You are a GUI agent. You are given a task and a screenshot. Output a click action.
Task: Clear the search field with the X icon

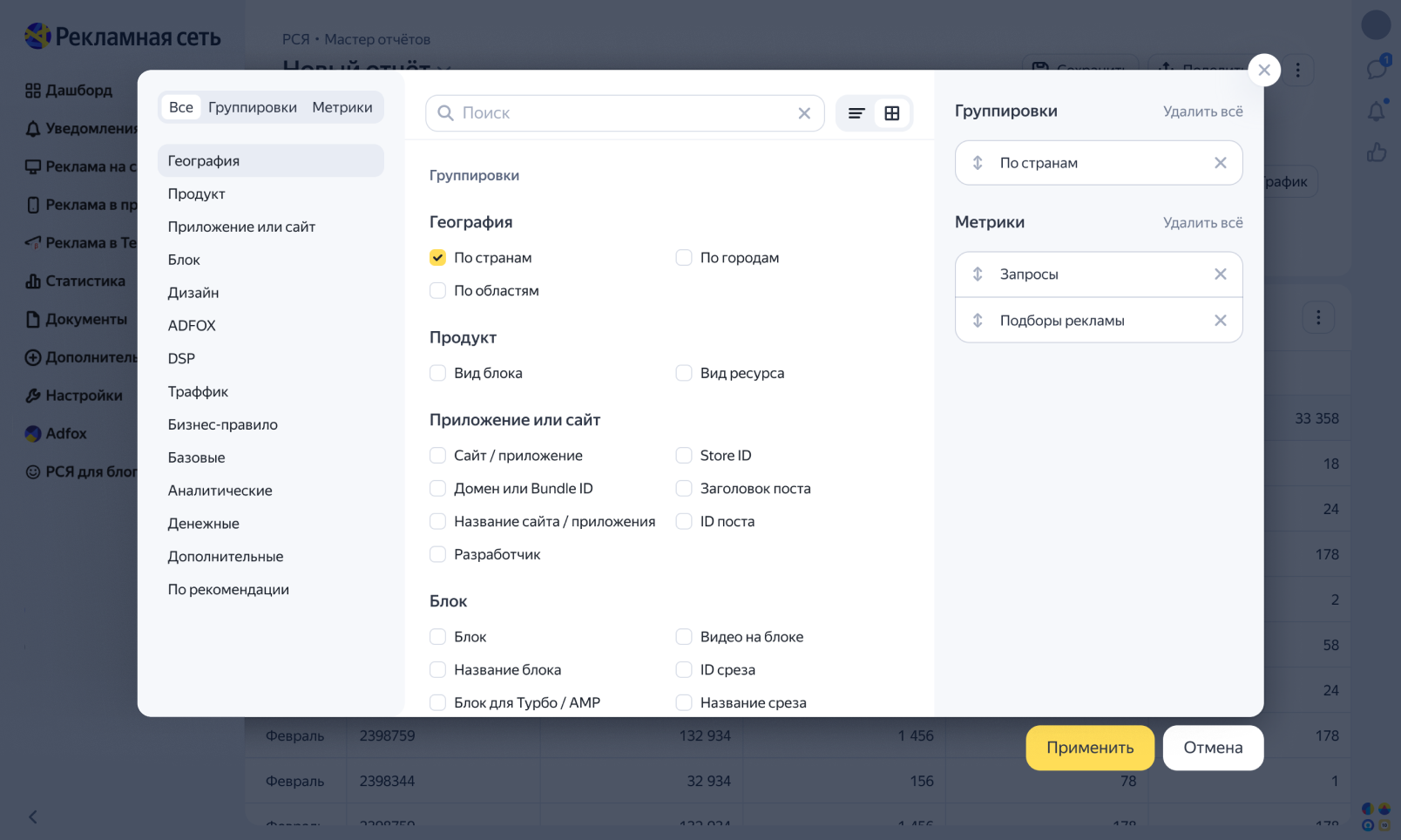[804, 113]
